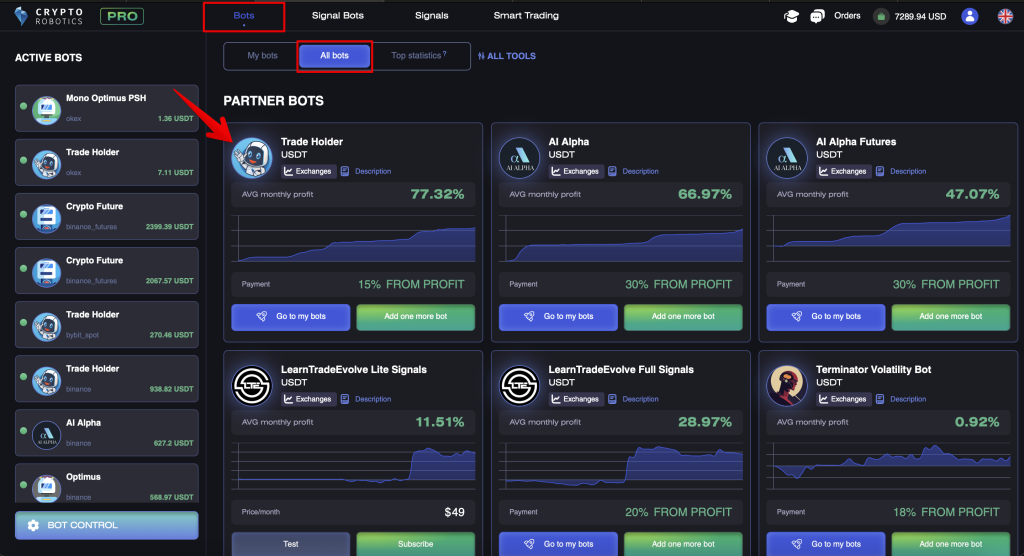Open the Smart Trading tab
This screenshot has height=556, width=1024.
pos(526,16)
